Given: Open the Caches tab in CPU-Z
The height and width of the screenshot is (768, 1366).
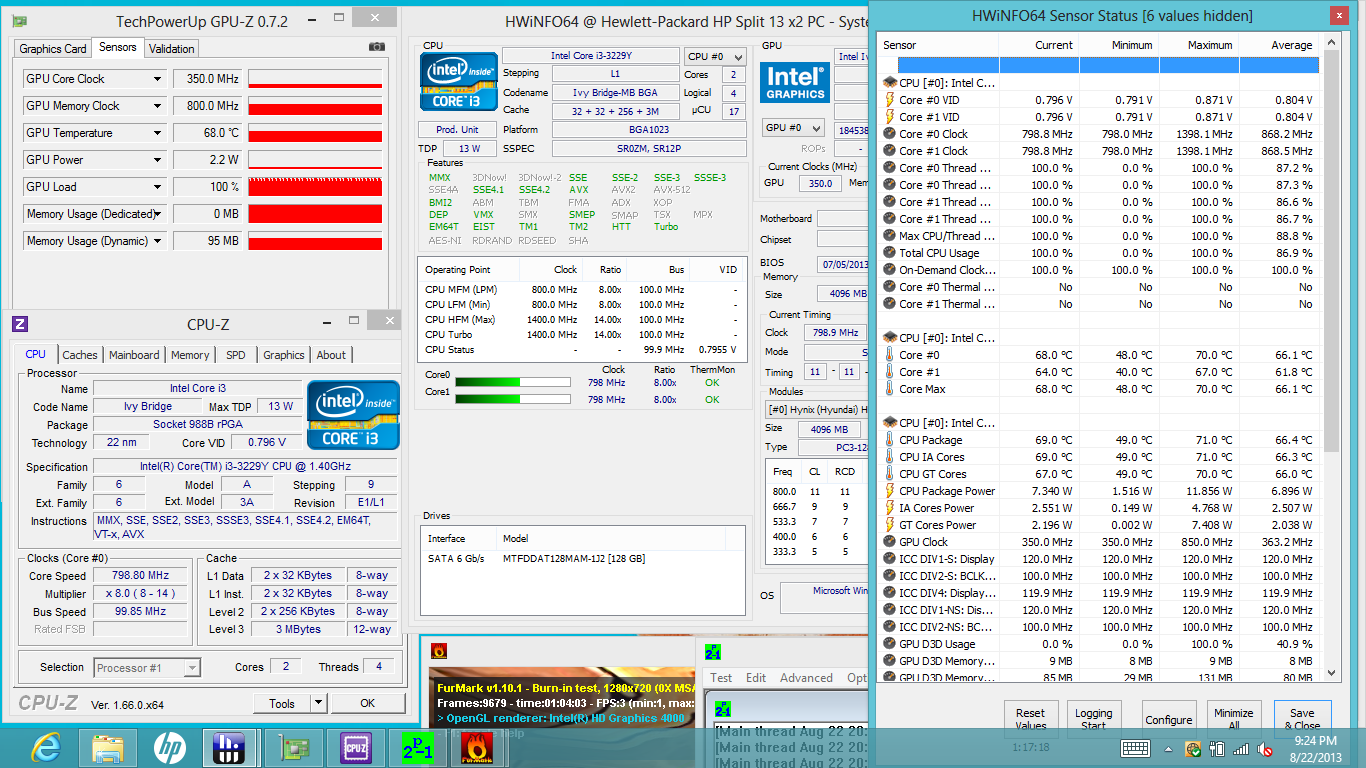Looking at the screenshot, I should (x=80, y=355).
